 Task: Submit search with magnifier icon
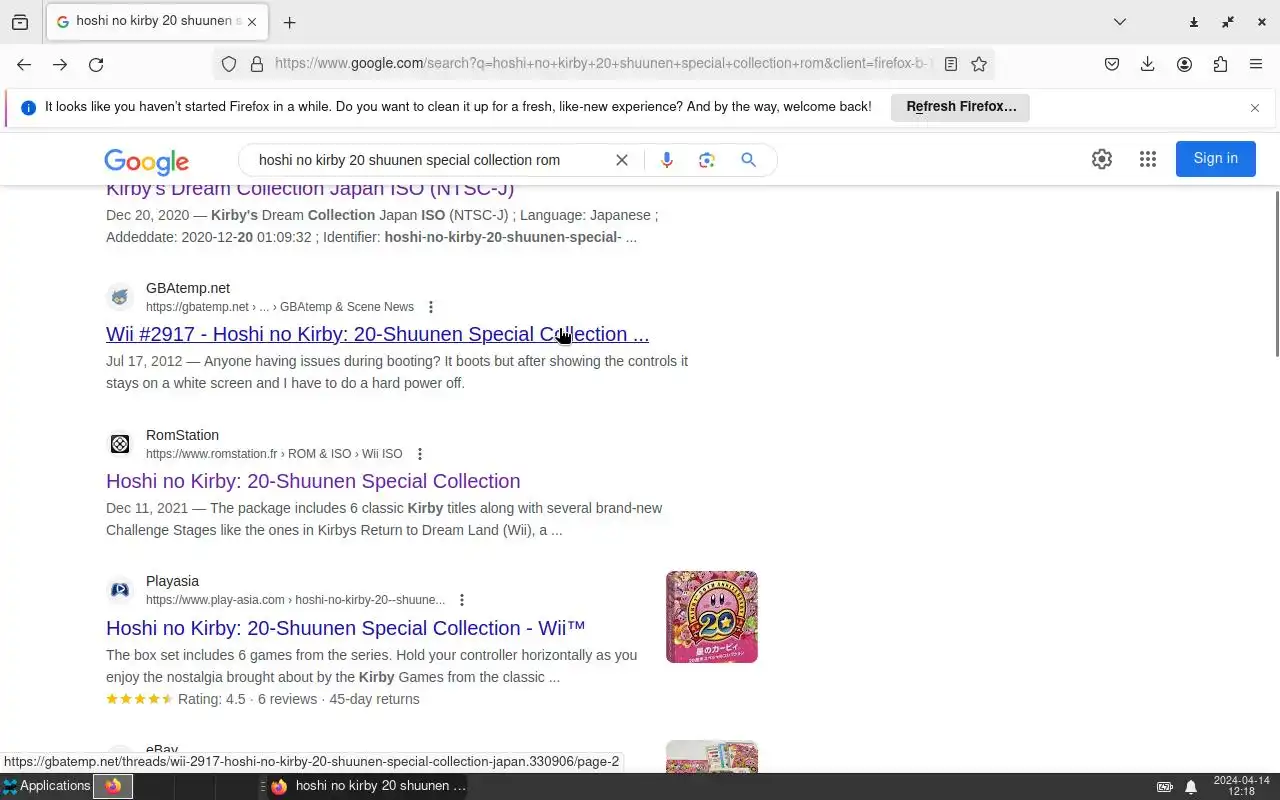coord(748,160)
